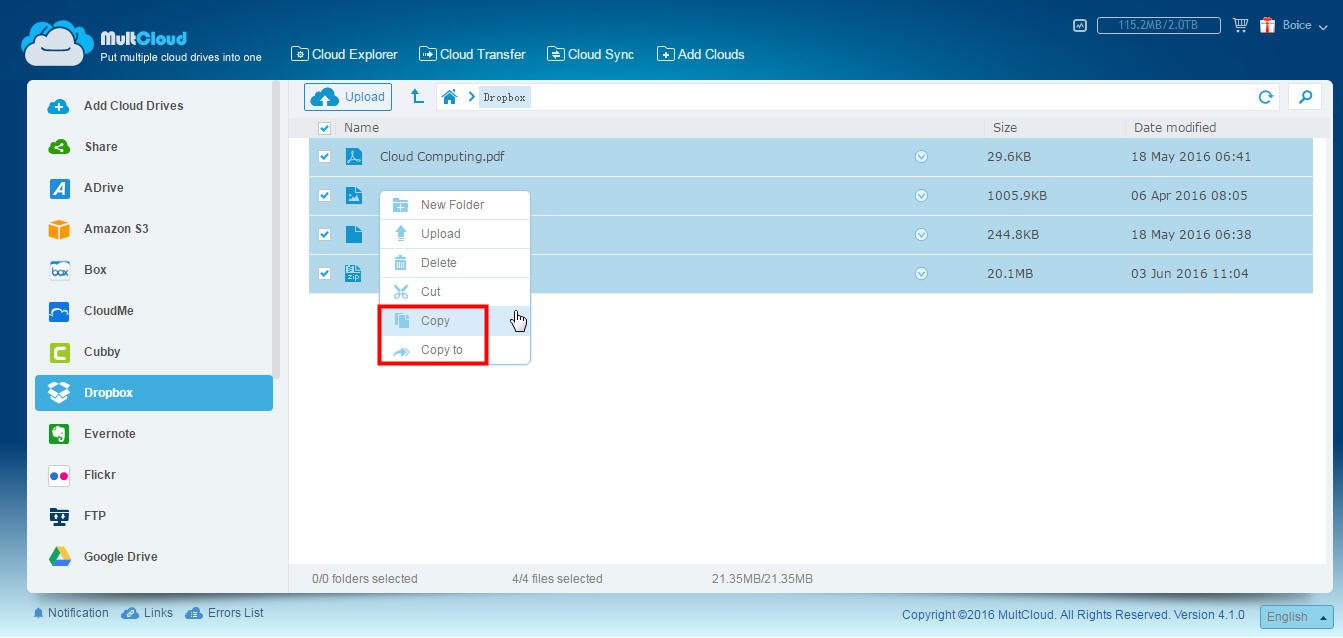
Task: Open Cloud Computing.pdf file name
Action: pyautogui.click(x=442, y=157)
